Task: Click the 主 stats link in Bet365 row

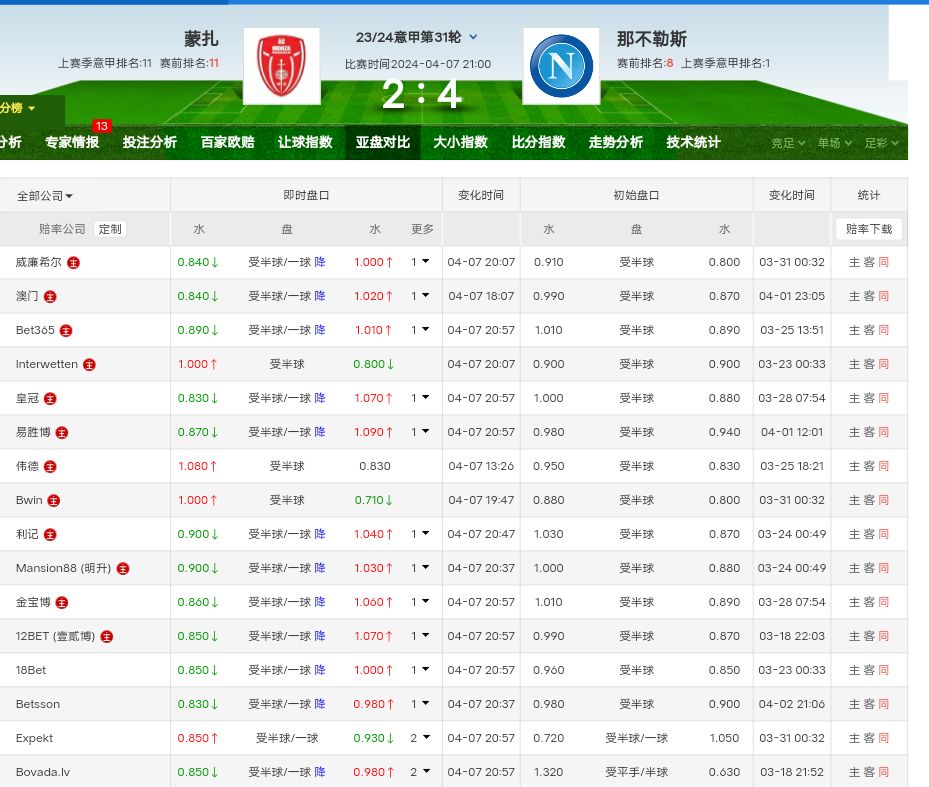Action: tap(854, 331)
